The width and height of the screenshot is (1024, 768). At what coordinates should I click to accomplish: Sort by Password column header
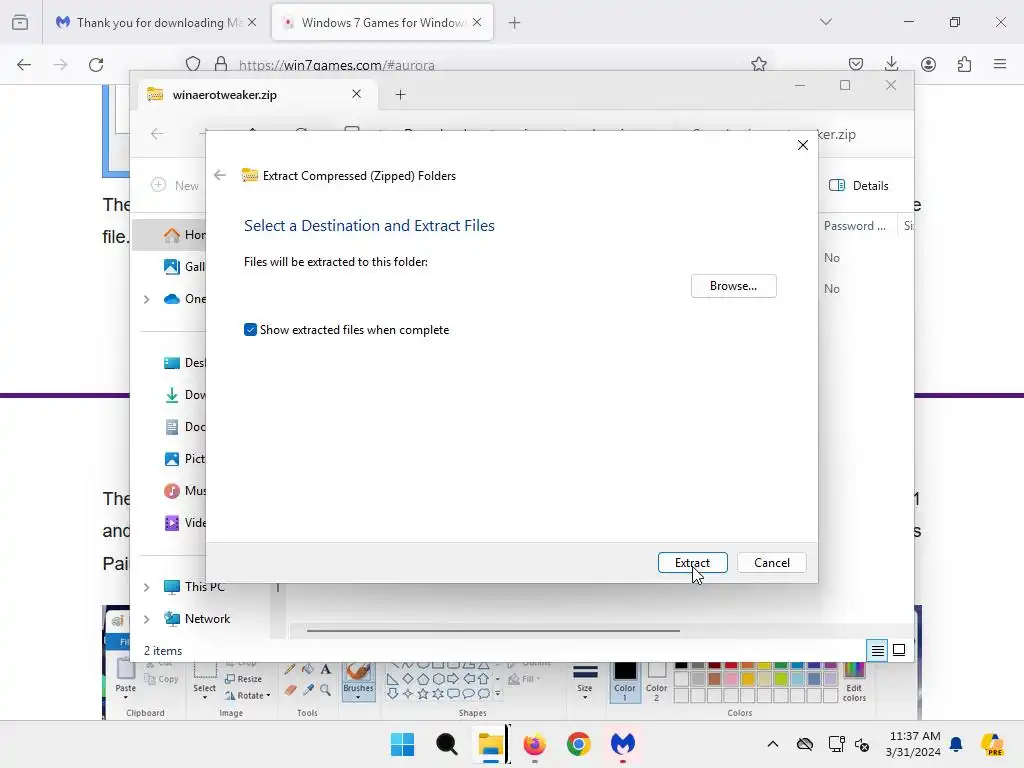point(855,226)
